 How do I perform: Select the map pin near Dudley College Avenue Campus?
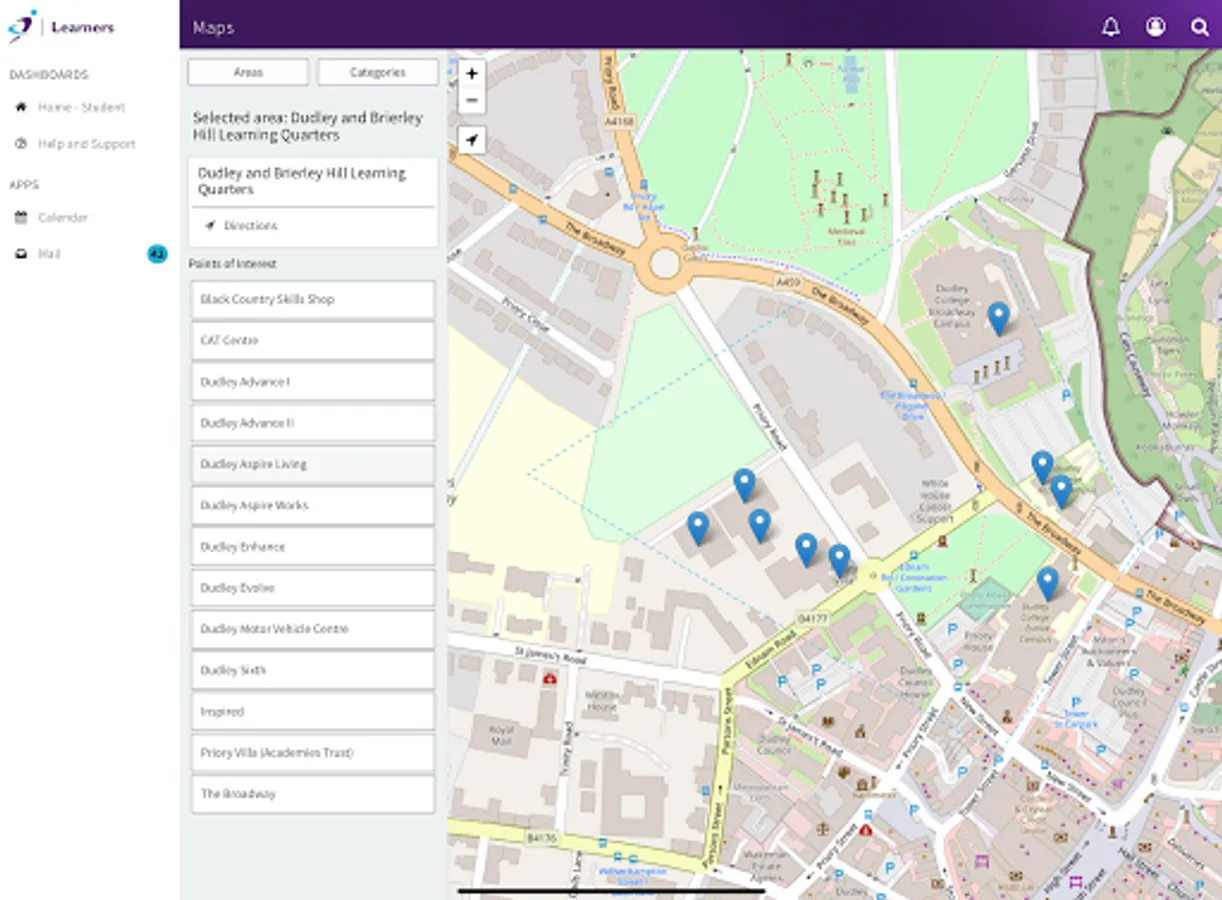(1047, 583)
